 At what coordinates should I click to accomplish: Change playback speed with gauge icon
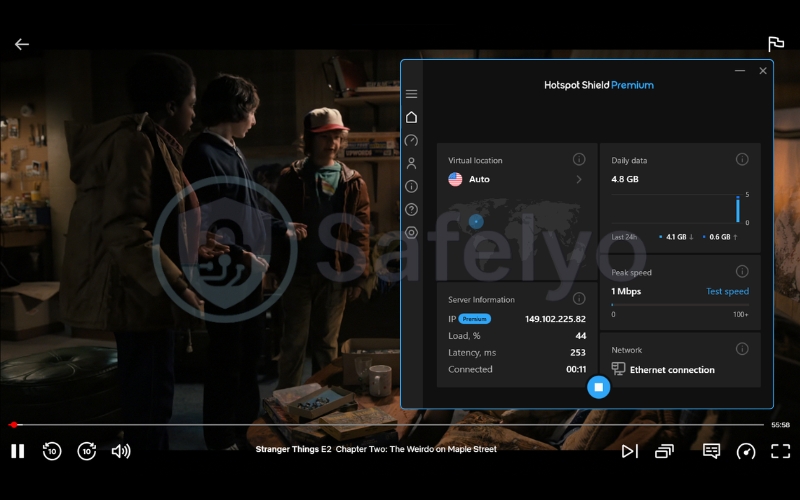click(x=746, y=451)
